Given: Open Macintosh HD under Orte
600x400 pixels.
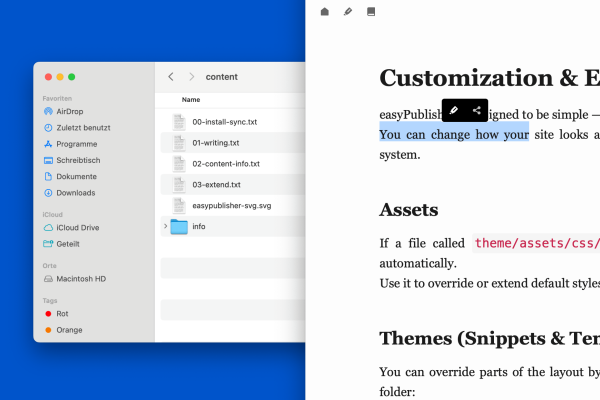Looking at the screenshot, I should (x=80, y=278).
